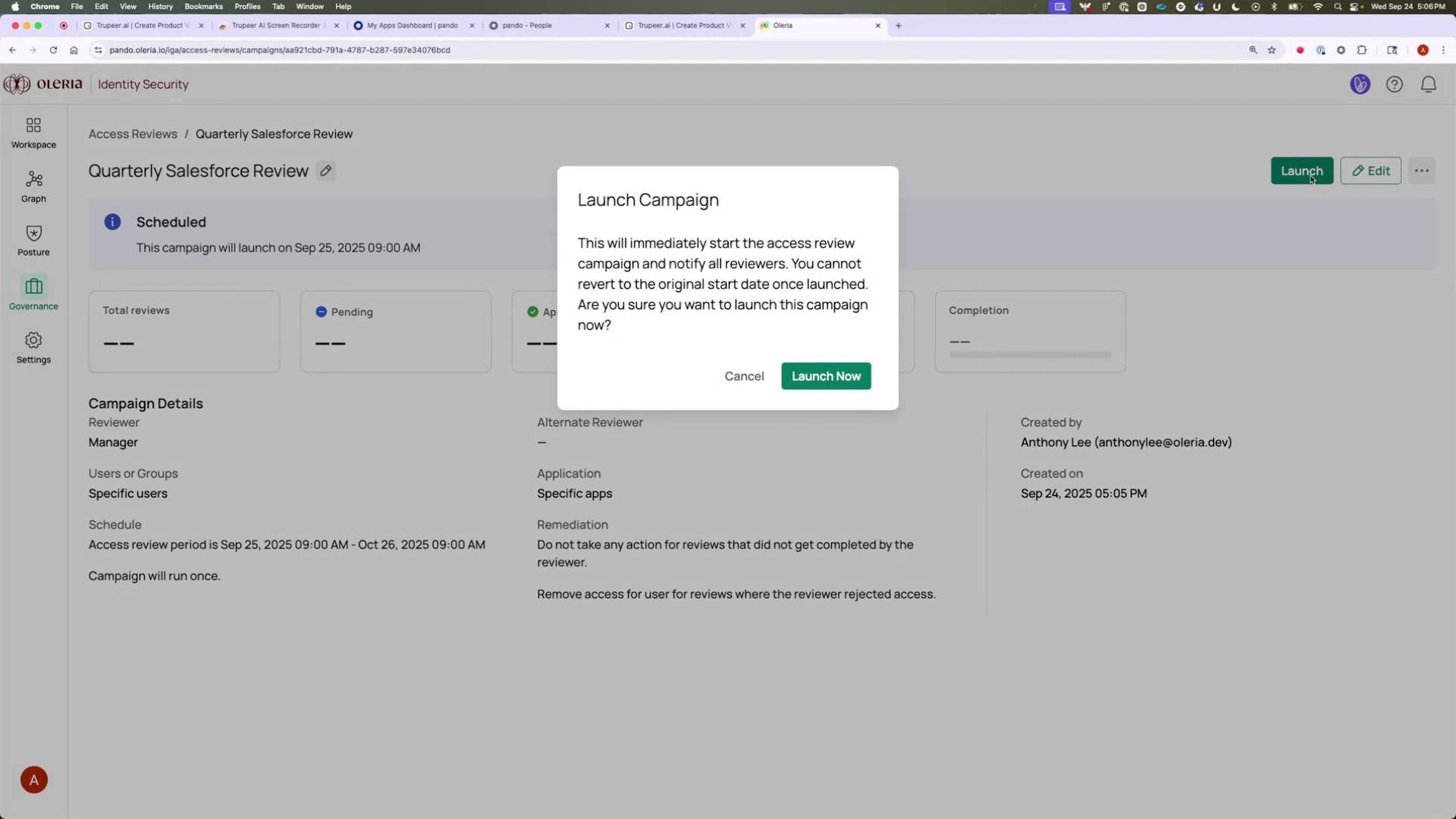Open the Access Reviews breadcrumb link
This screenshot has width=1456, height=819.
(132, 133)
